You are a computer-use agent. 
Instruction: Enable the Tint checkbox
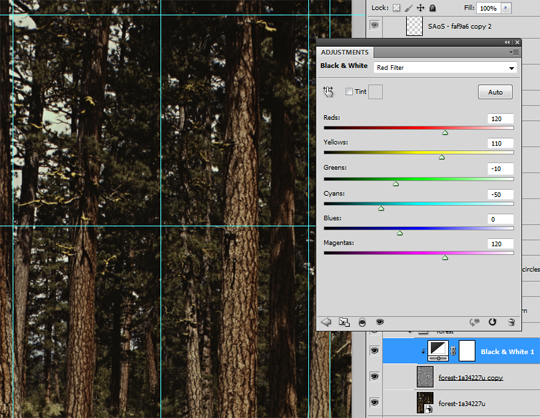pos(349,92)
